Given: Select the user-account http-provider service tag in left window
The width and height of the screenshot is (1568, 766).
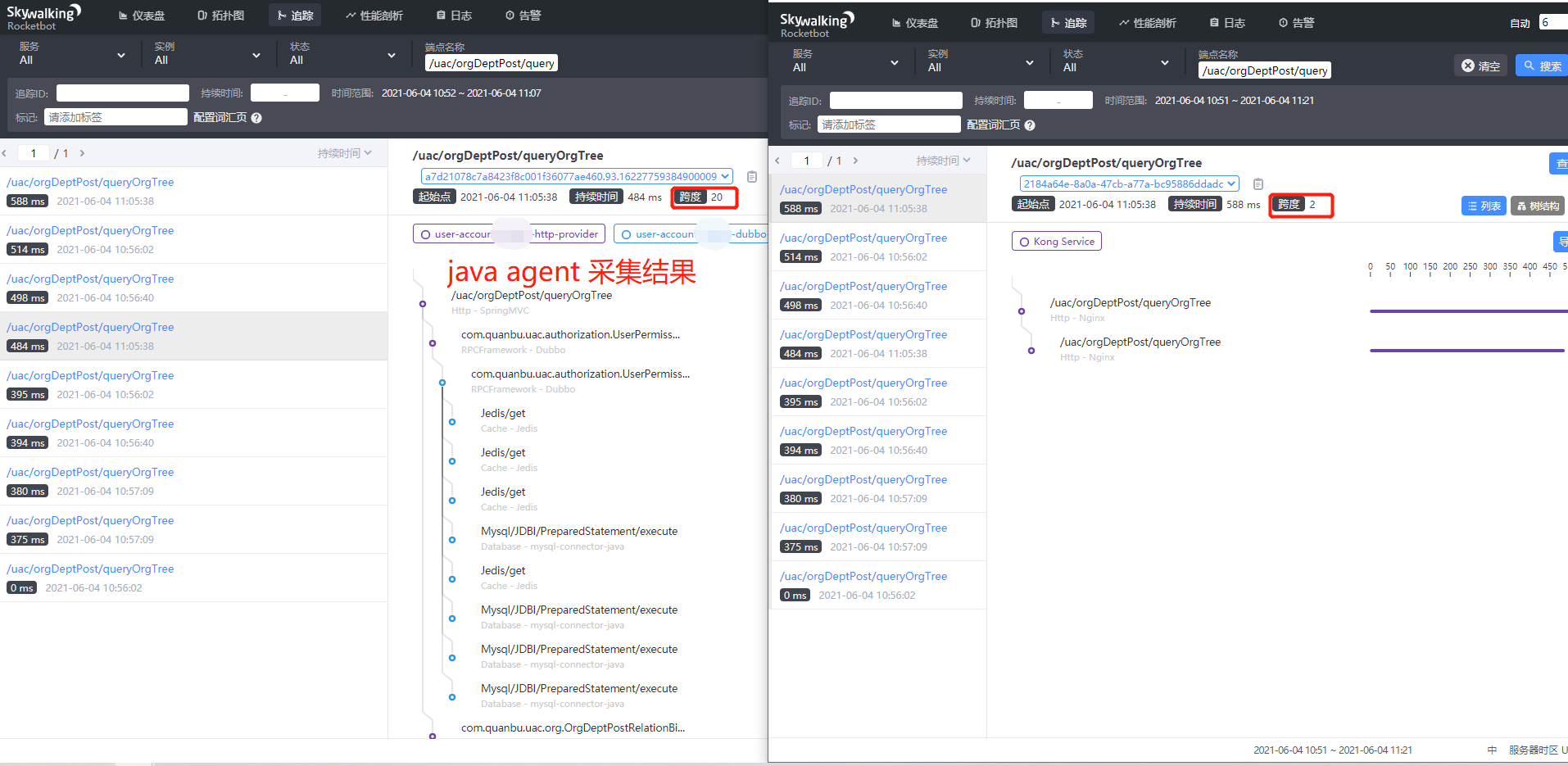Looking at the screenshot, I should [509, 234].
